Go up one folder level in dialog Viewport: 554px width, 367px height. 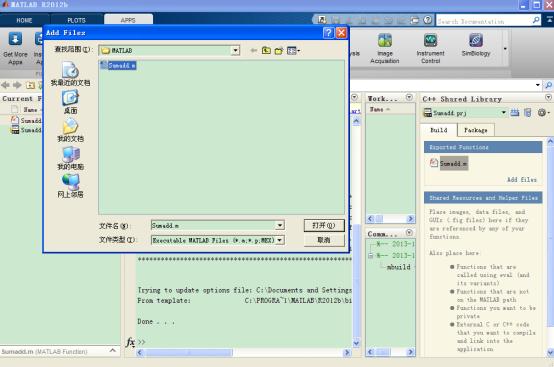(266, 51)
